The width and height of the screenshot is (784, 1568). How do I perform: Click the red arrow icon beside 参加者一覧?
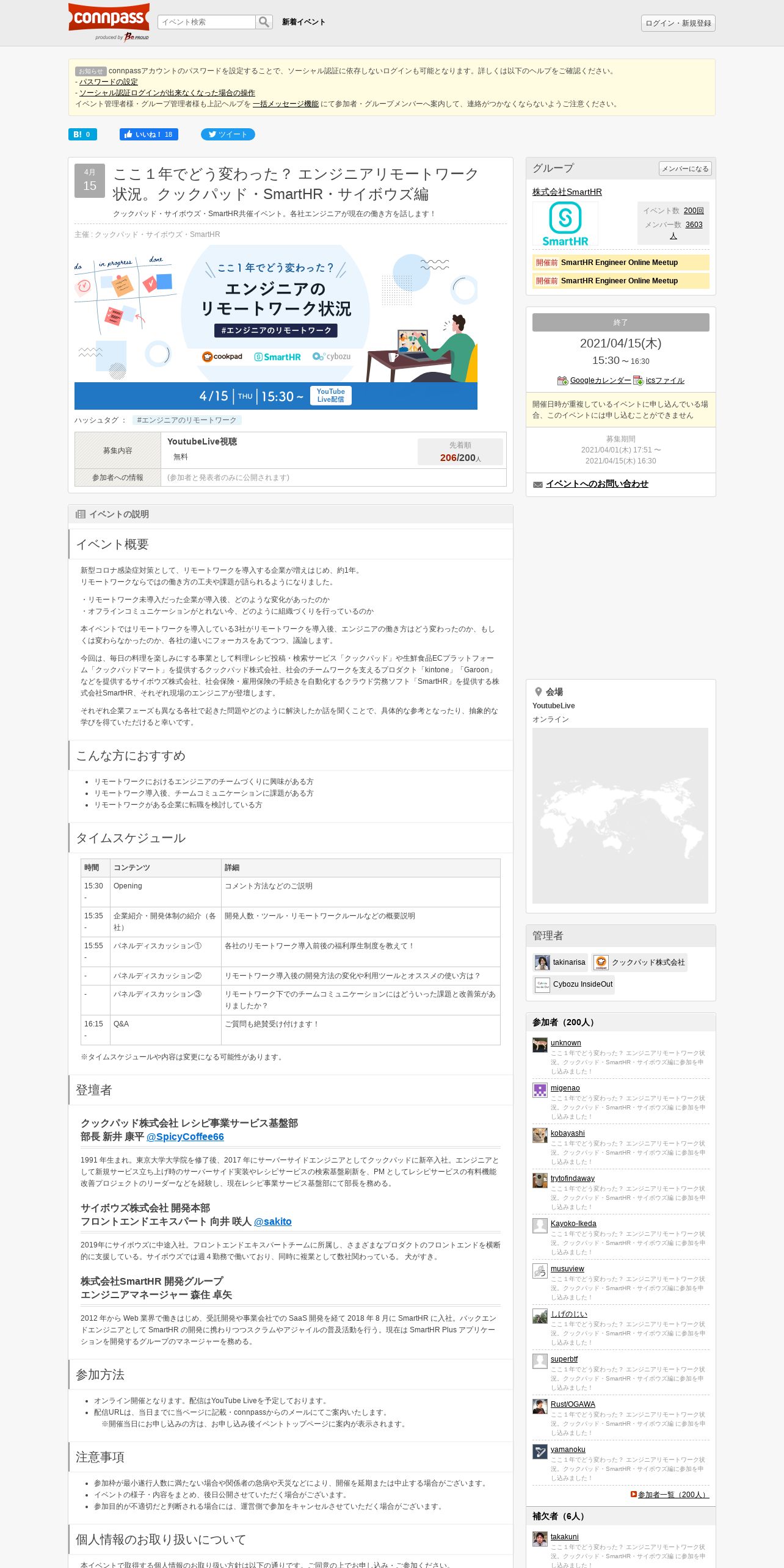tap(634, 1494)
